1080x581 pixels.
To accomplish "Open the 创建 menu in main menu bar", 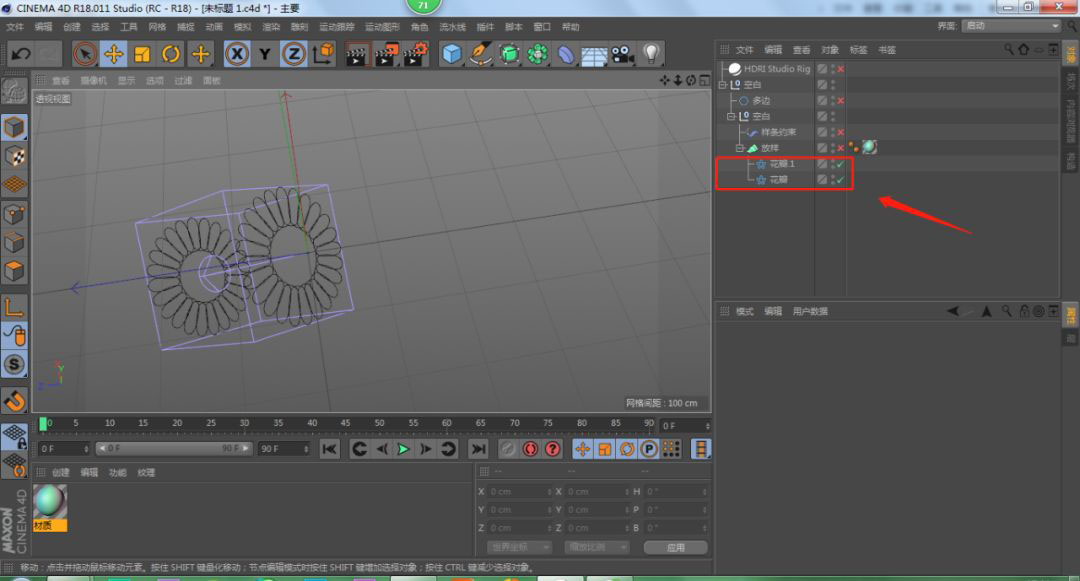I will (x=72, y=27).
